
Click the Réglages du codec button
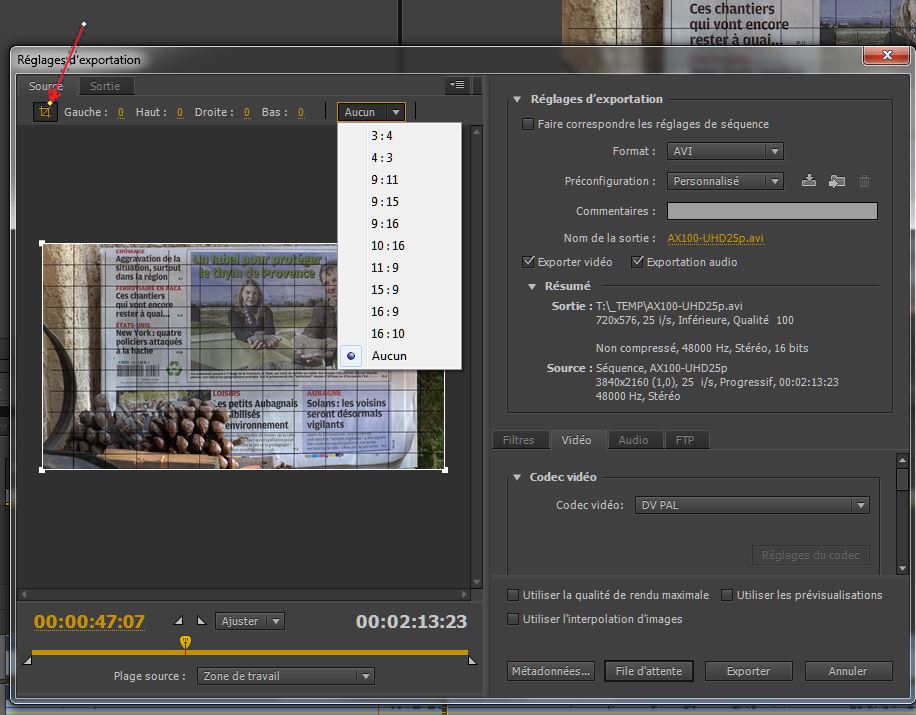coord(810,555)
